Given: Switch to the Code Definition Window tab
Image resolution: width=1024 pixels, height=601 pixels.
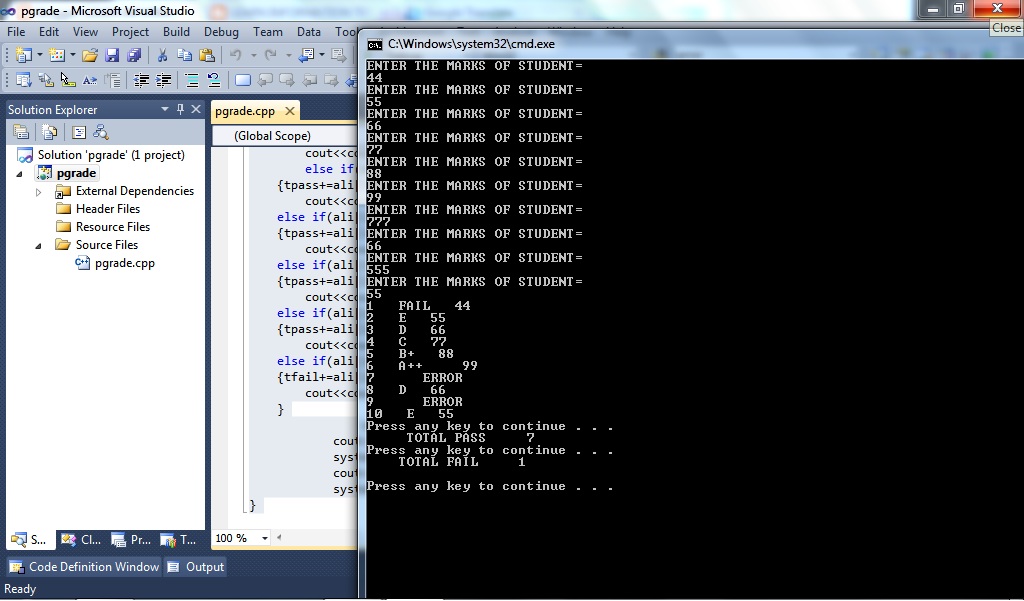Looking at the screenshot, I should (84, 567).
